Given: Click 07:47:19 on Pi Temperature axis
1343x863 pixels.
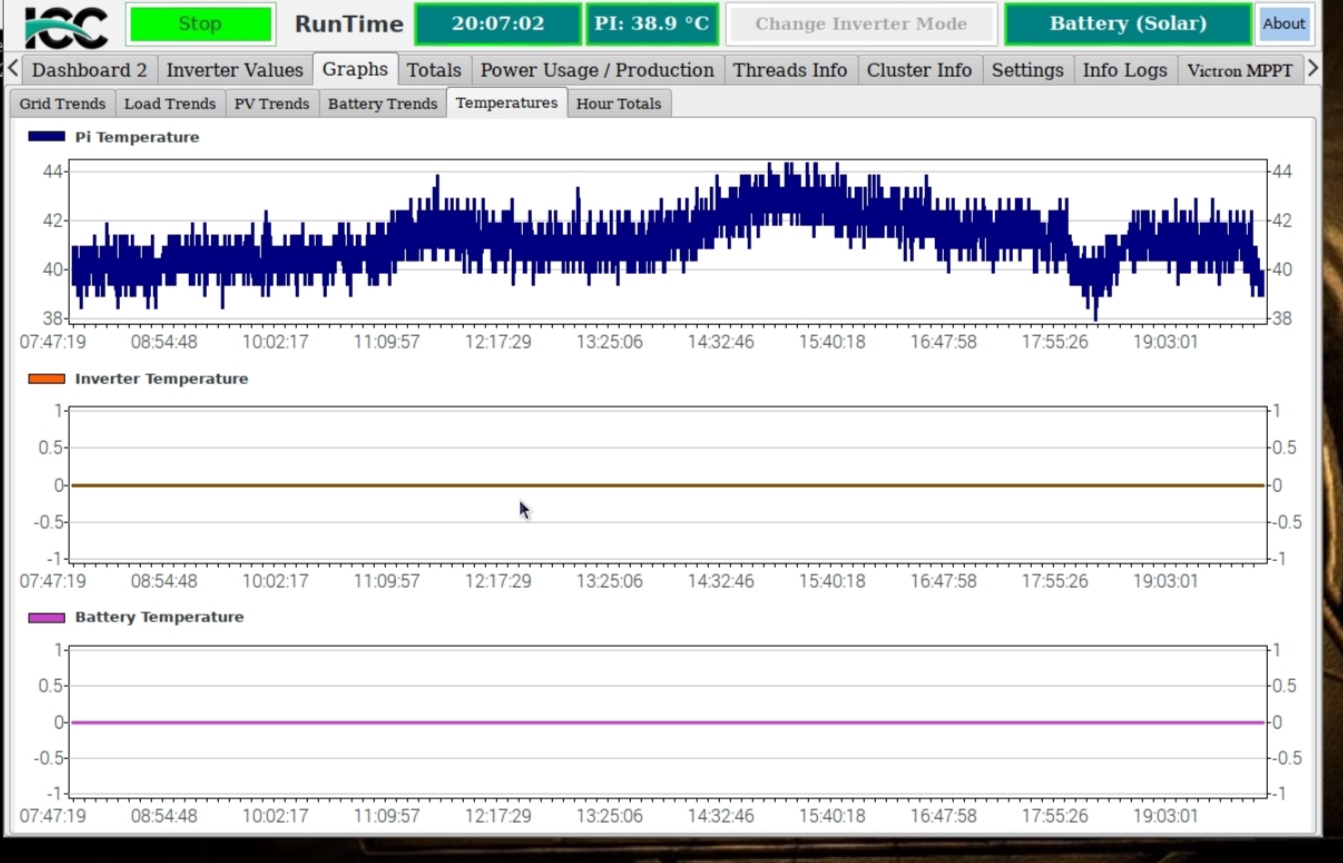Looking at the screenshot, I should (53, 342).
